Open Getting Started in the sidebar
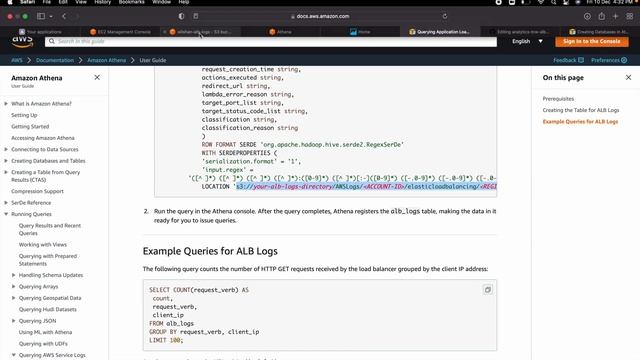Screen dimensions: 640x360 click(x=30, y=127)
